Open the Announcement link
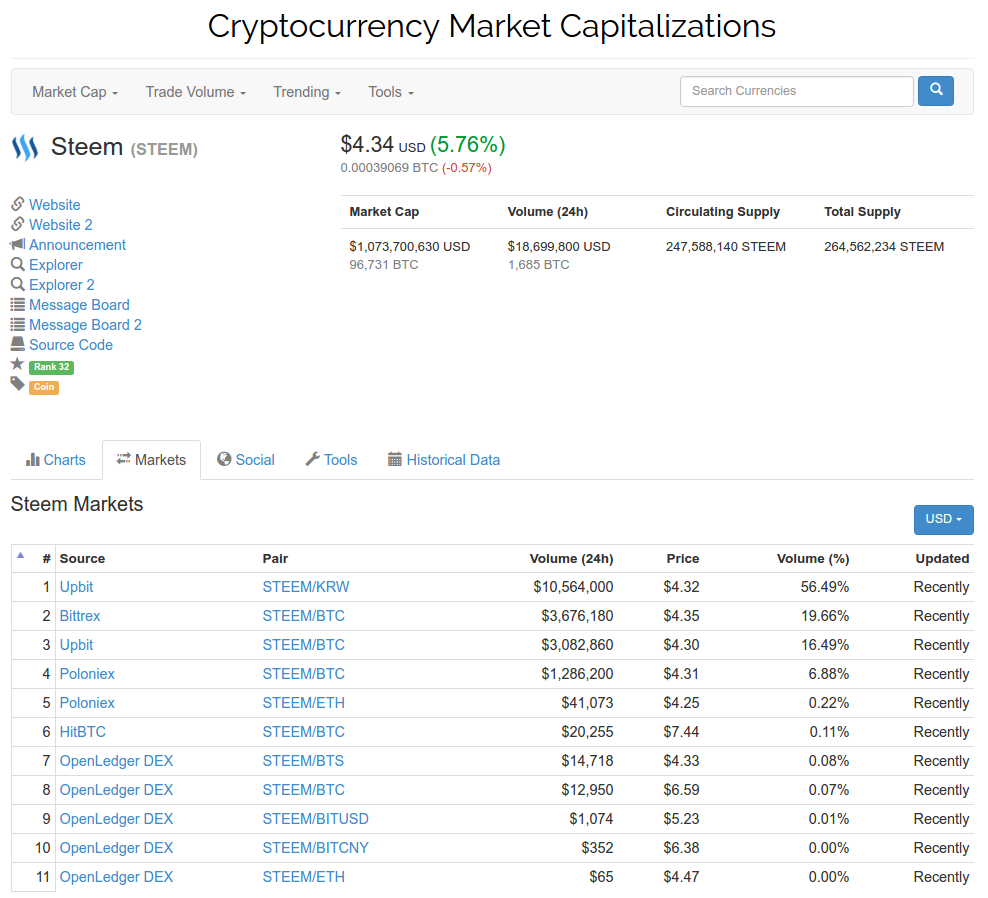Screen dimensions: 988x898 pos(78,245)
